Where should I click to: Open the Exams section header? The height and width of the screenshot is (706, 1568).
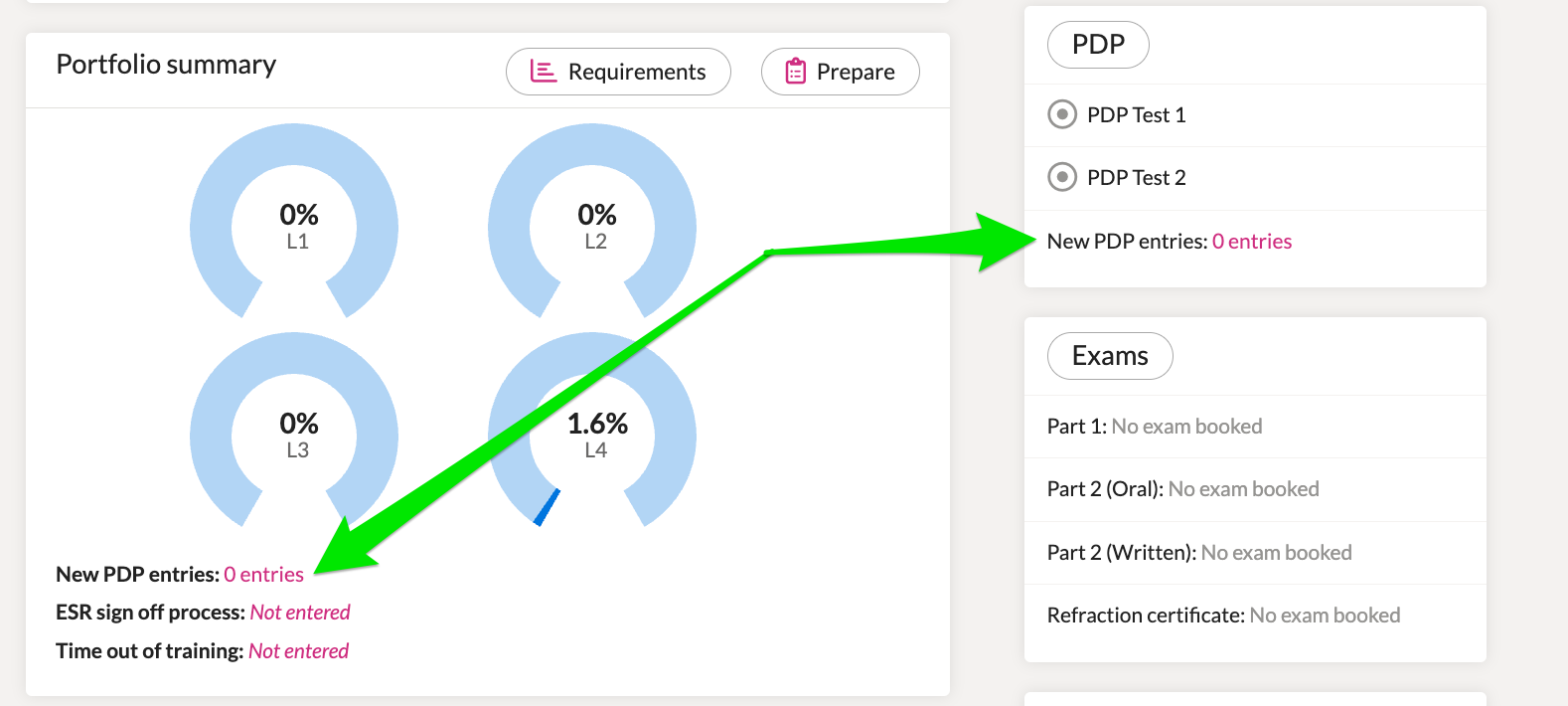(1110, 356)
